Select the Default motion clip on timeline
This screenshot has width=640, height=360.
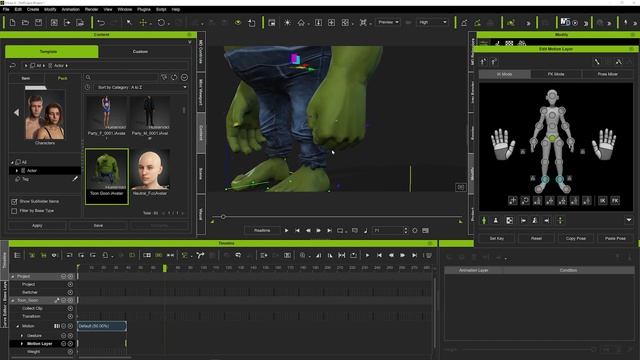(x=102, y=326)
